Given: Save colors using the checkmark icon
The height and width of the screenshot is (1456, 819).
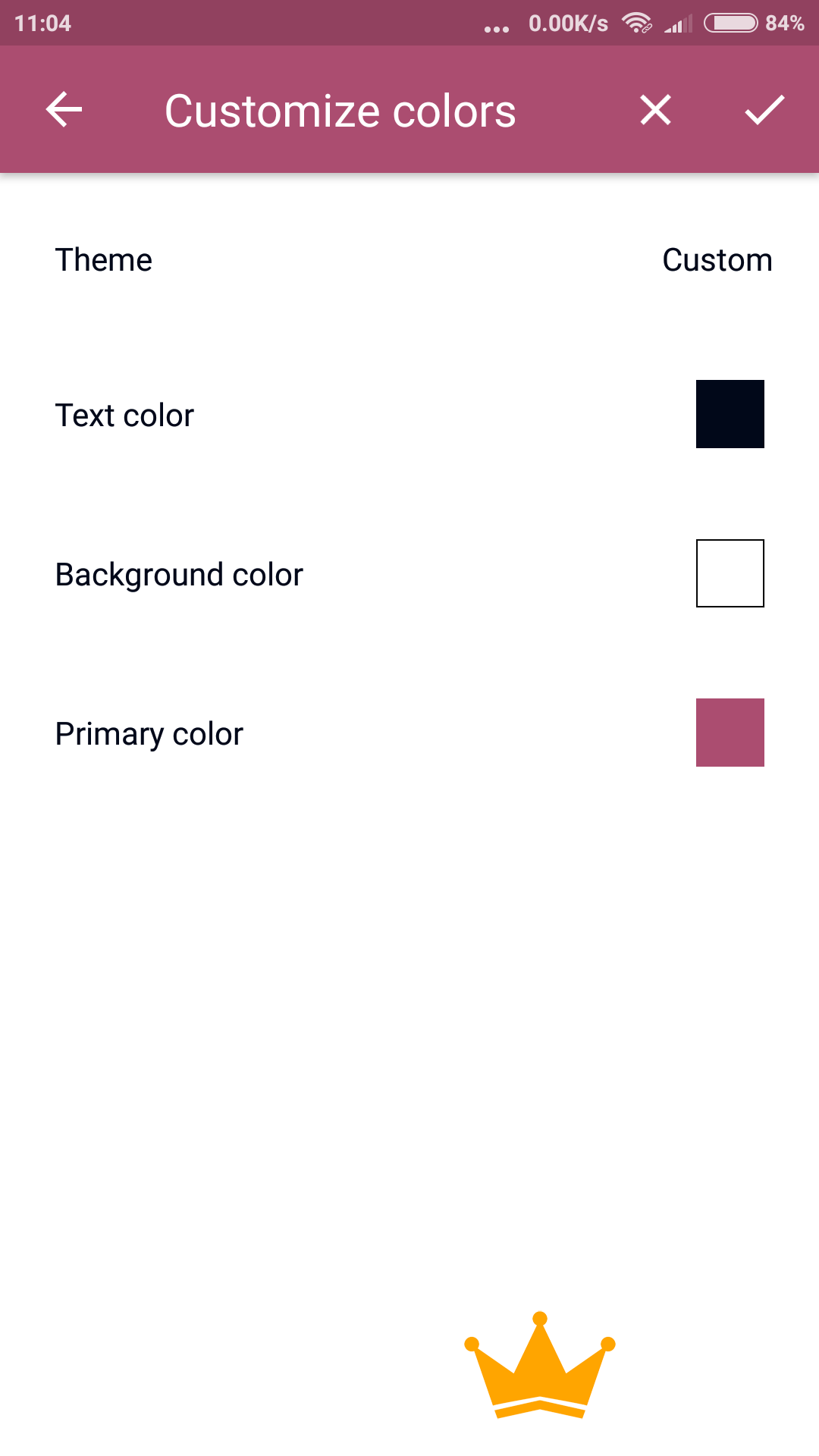Looking at the screenshot, I should 764,110.
